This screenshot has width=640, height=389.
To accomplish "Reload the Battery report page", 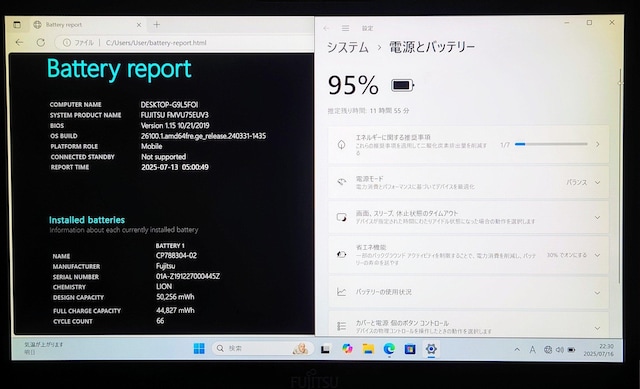I will click(x=40, y=42).
